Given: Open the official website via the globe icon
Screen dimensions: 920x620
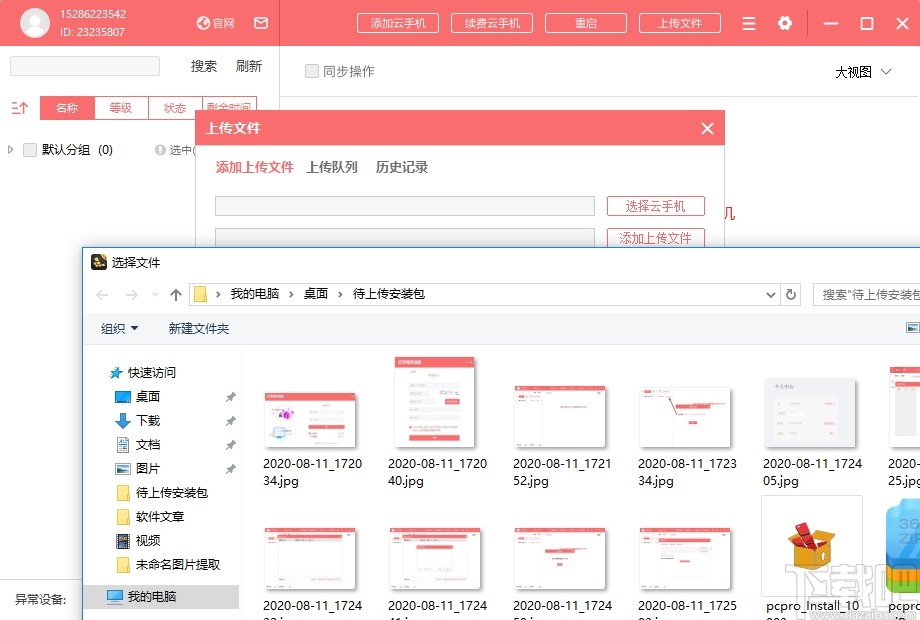Looking at the screenshot, I should (205, 23).
